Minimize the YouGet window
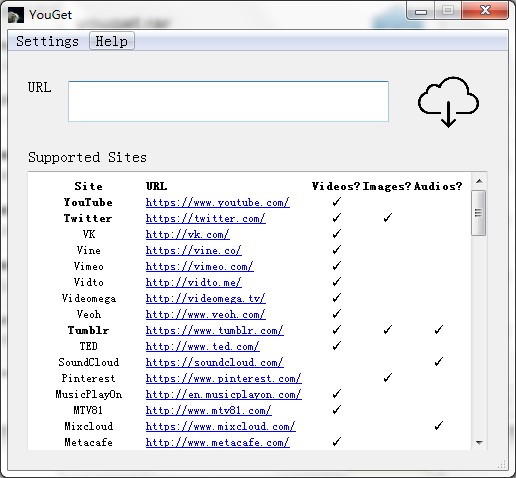The height and width of the screenshot is (478, 516). click(x=421, y=11)
